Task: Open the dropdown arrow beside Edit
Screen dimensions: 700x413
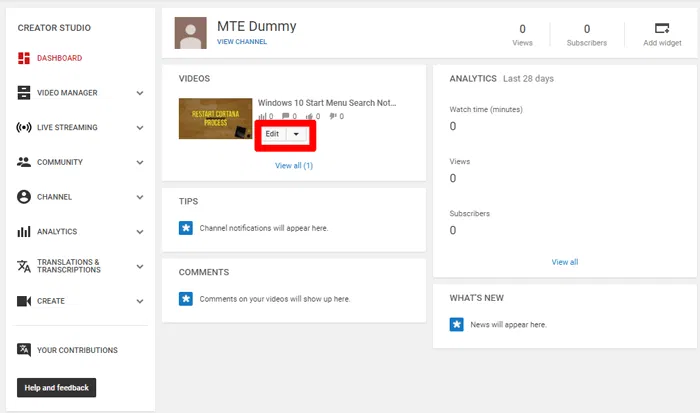Action: tap(296, 134)
